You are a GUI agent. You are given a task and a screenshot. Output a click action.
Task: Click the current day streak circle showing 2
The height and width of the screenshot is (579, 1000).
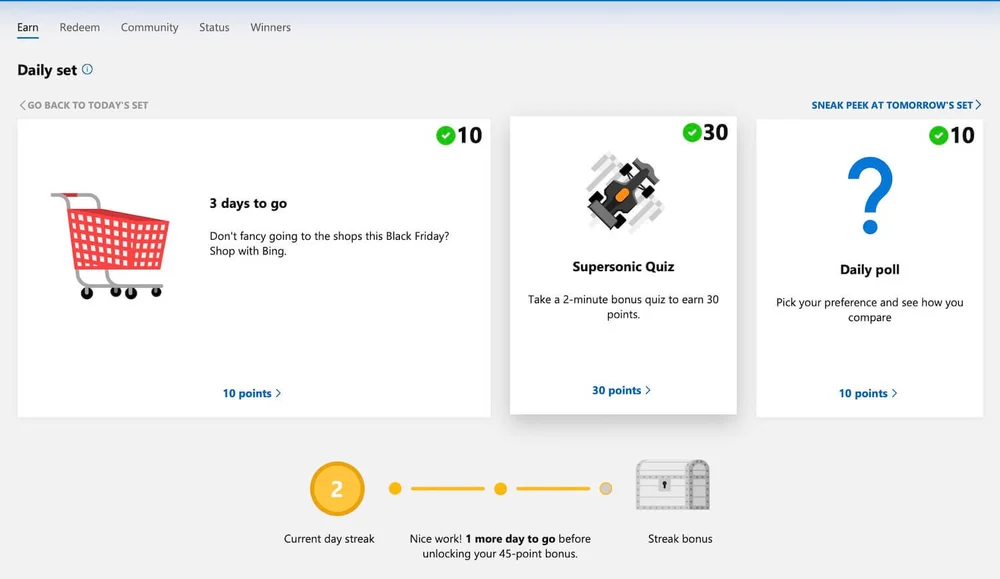coord(337,488)
